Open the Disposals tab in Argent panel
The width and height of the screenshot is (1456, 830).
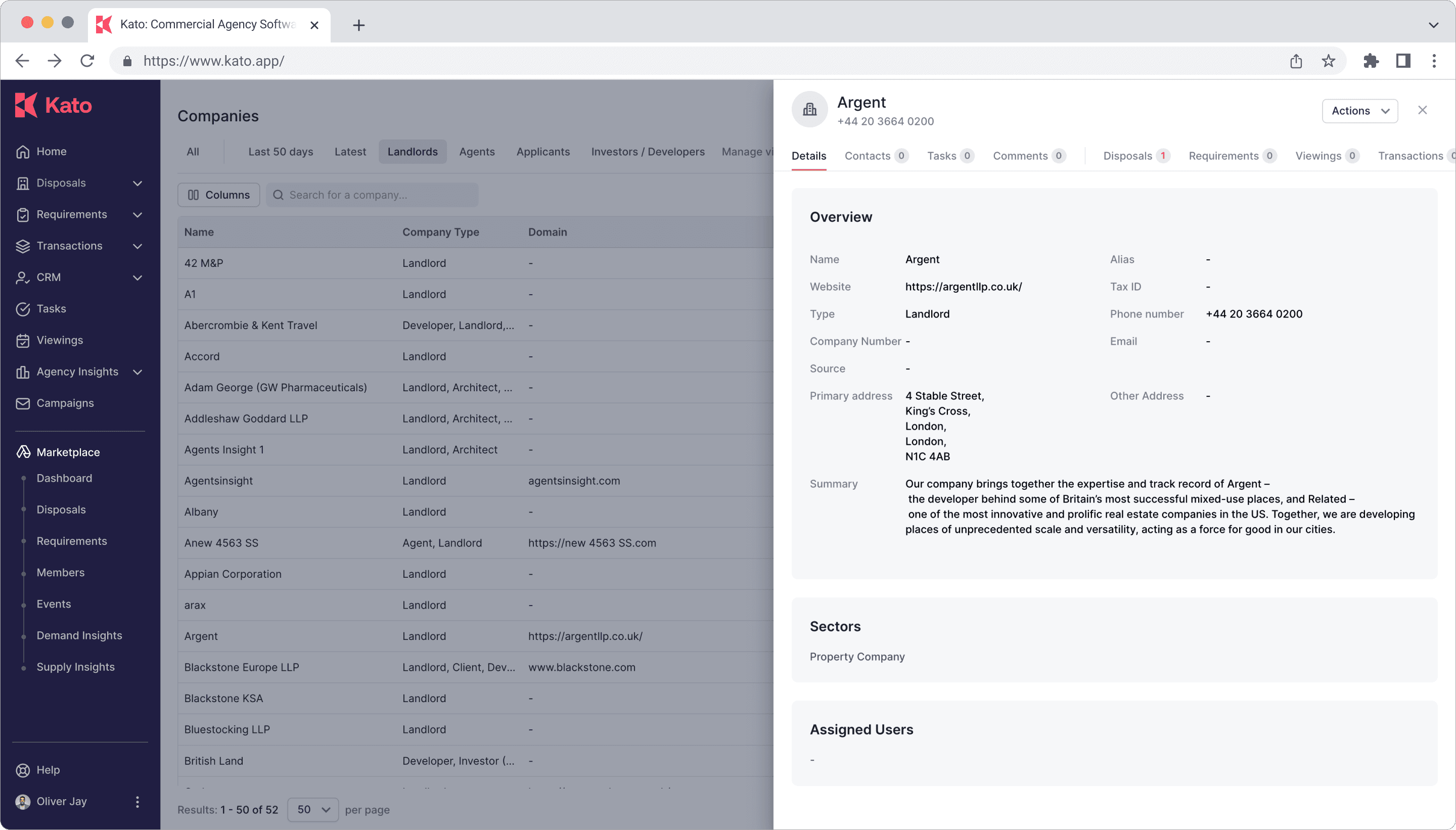tap(1136, 156)
